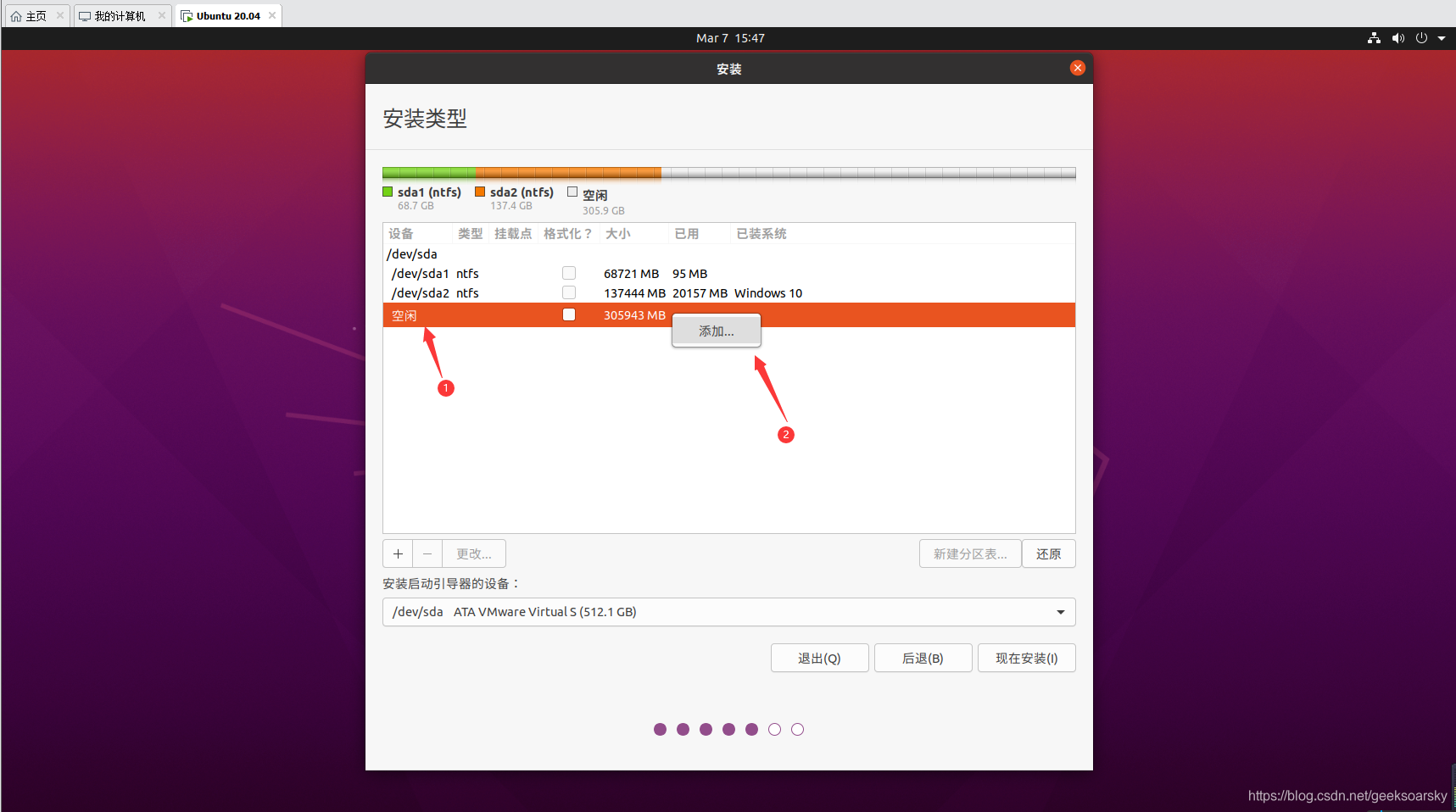Viewport: 1456px width, 812px height.
Task: Click the monitor icon on 我的计算机 tab
Action: [85, 16]
